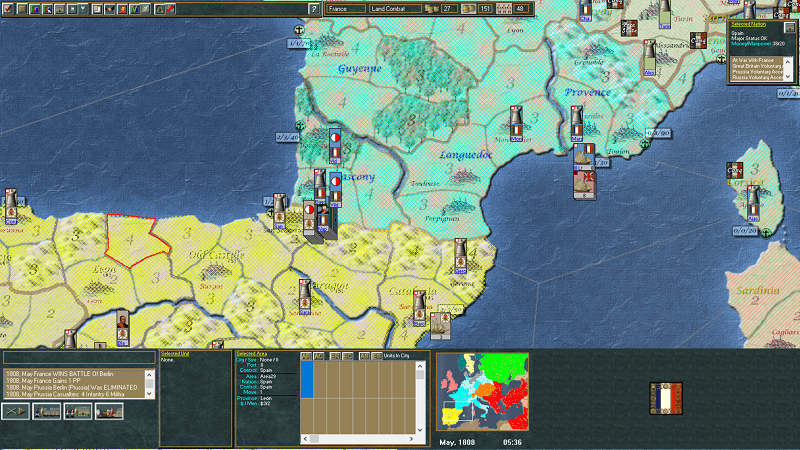Viewport: 800px width, 450px height.
Task: Click the 'Land Combat' phase field
Action: coord(395,9)
